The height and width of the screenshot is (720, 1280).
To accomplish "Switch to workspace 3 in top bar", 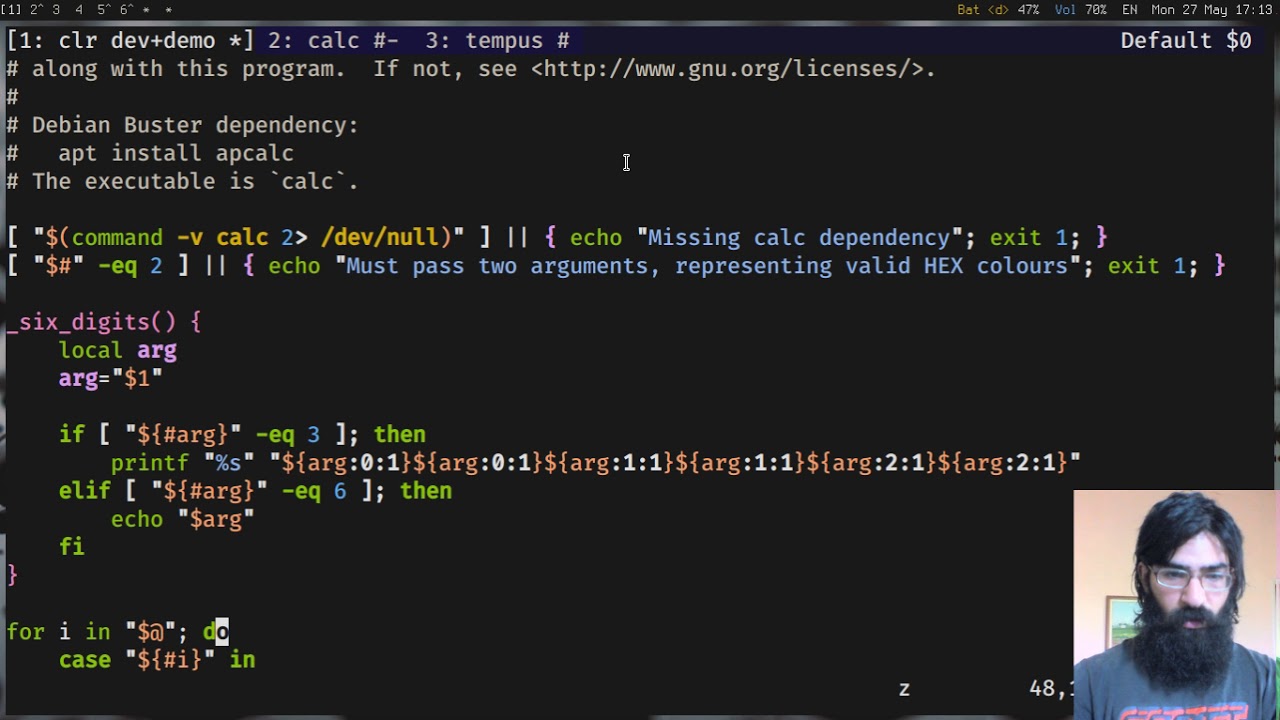I will click(x=57, y=10).
